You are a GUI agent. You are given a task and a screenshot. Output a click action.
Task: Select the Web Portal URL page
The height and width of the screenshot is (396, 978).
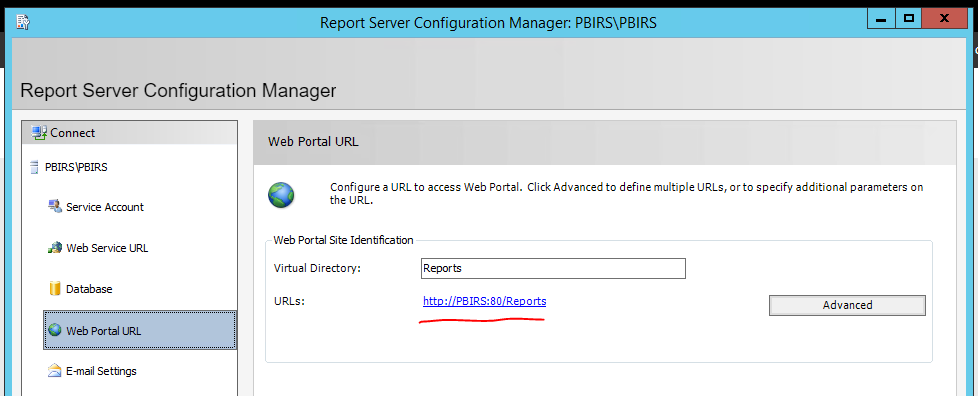click(140, 330)
